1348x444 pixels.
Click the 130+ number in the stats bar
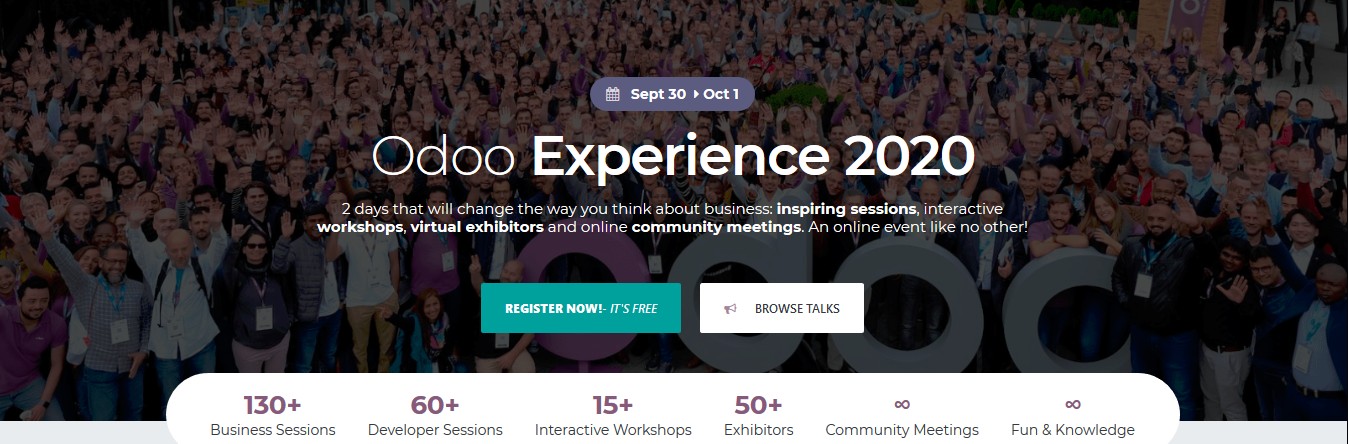coord(273,405)
